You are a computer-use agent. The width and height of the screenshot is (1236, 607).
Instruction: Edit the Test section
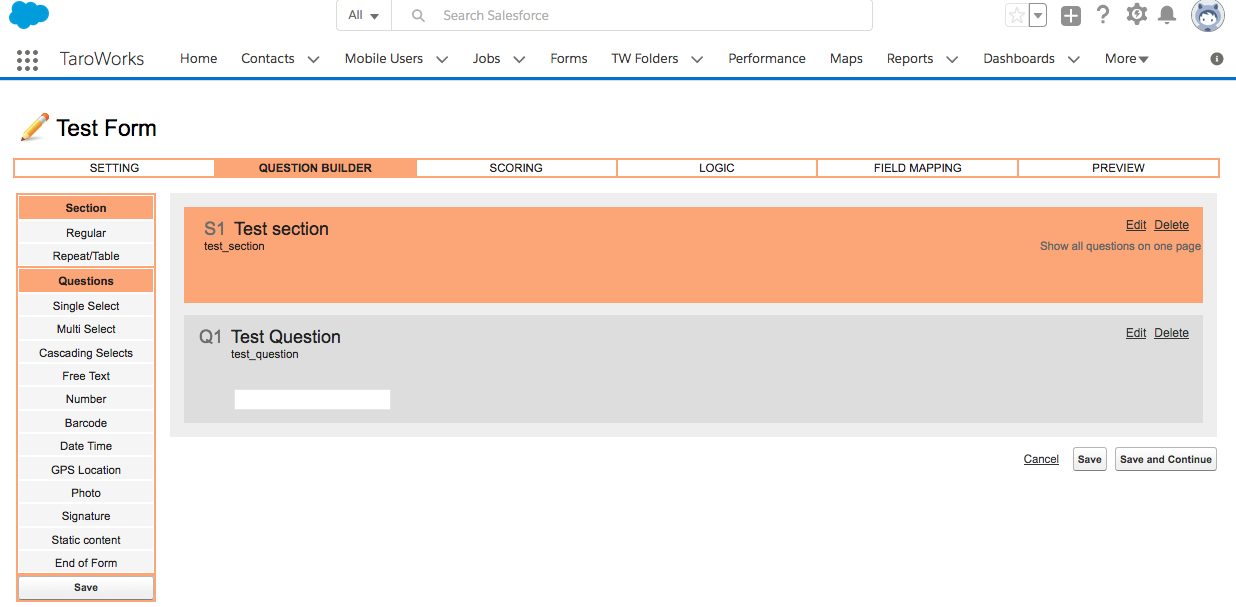pos(1136,225)
